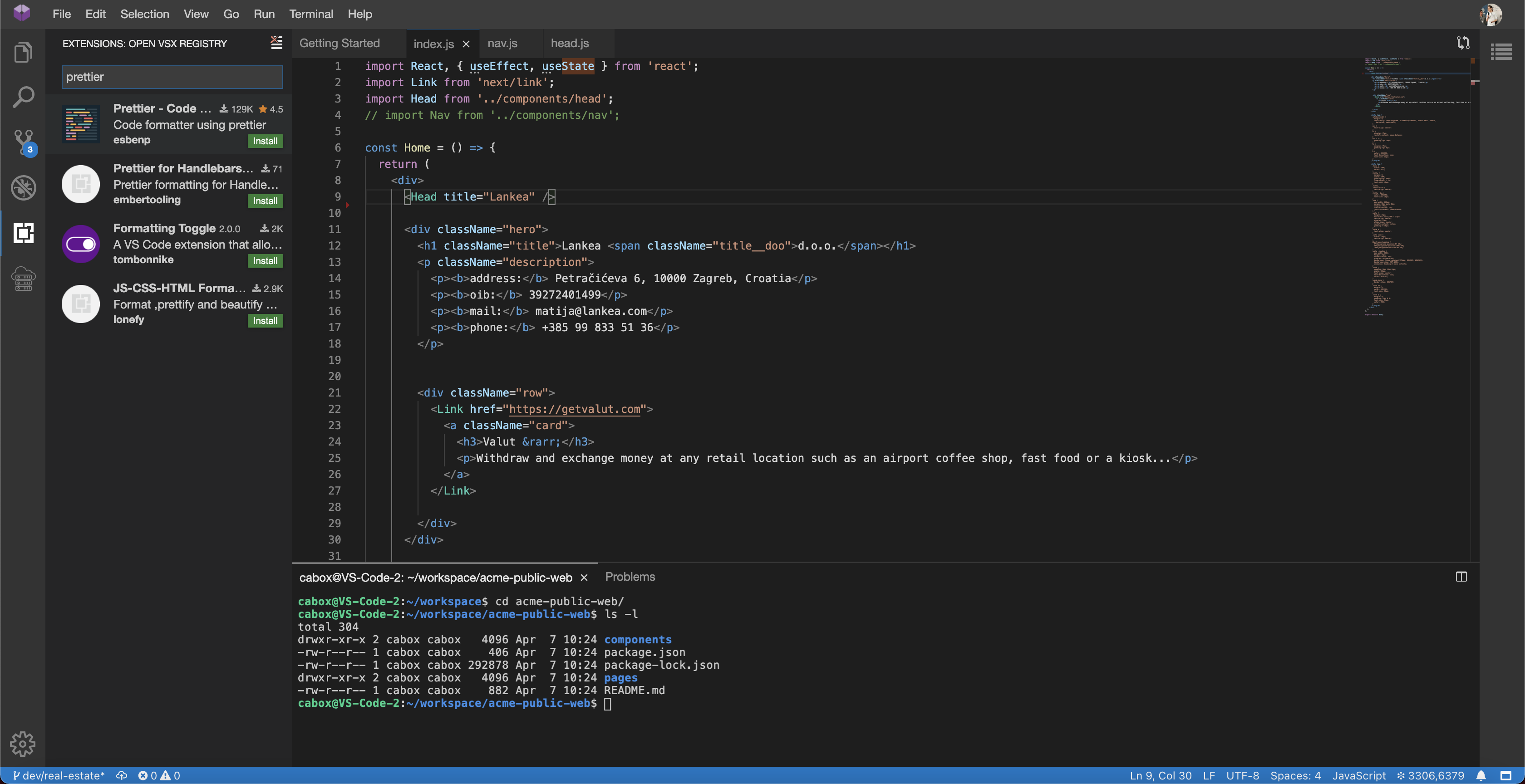Open errors and warnings count in status bar
The width and height of the screenshot is (1525, 784).
pyautogui.click(x=159, y=776)
